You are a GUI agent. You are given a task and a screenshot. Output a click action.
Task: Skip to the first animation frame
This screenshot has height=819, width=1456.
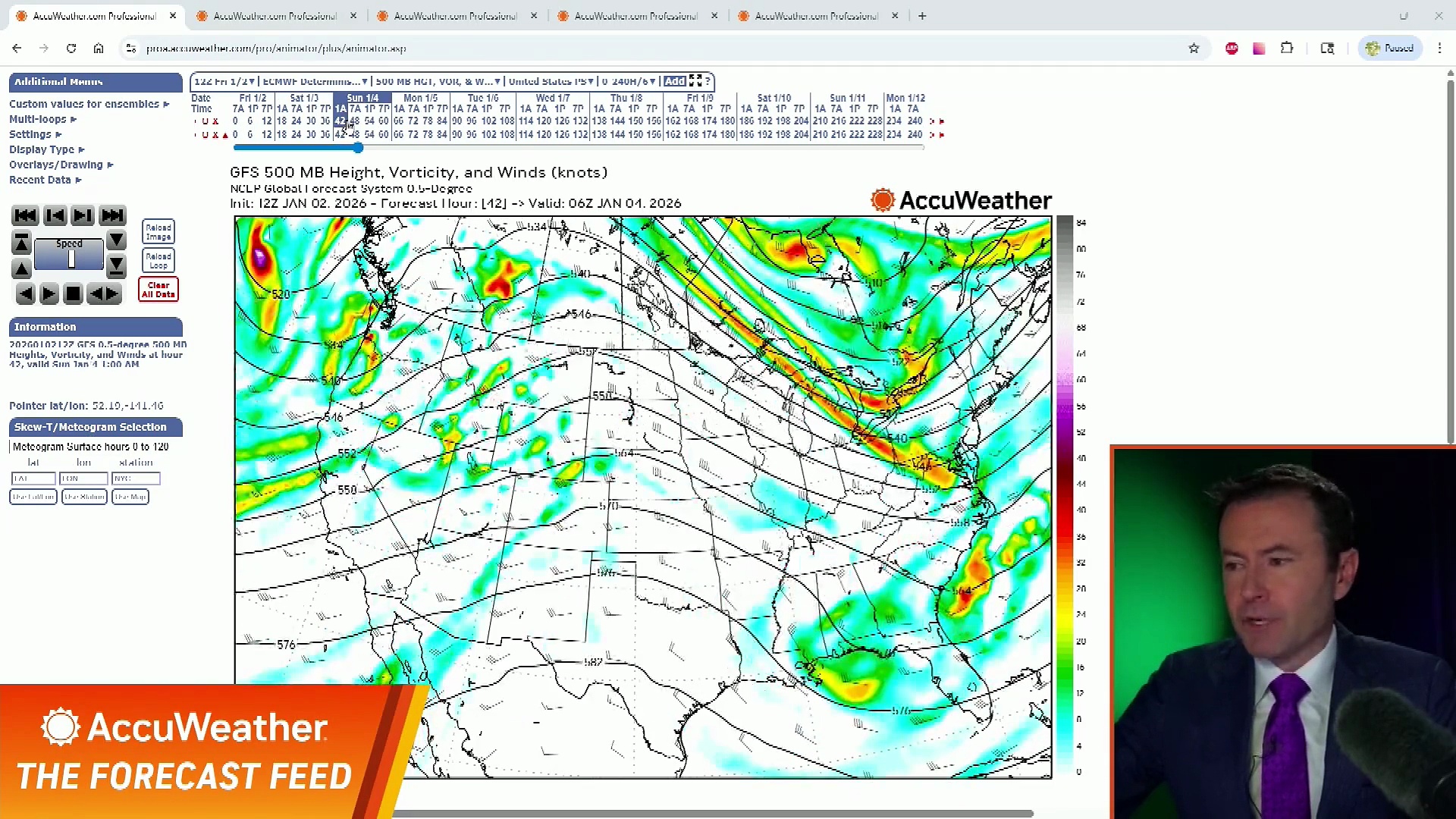tap(25, 215)
